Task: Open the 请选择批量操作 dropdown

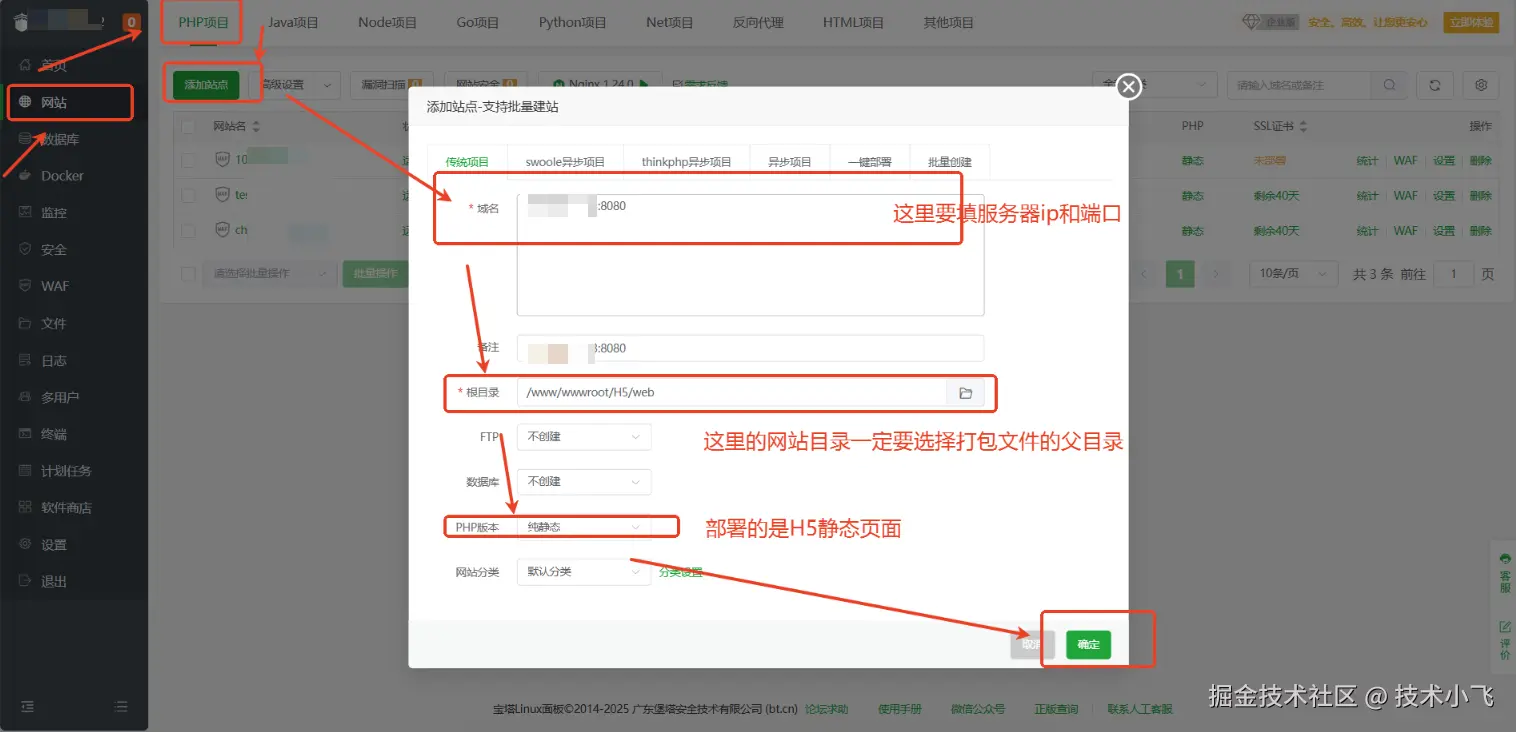Action: point(270,273)
